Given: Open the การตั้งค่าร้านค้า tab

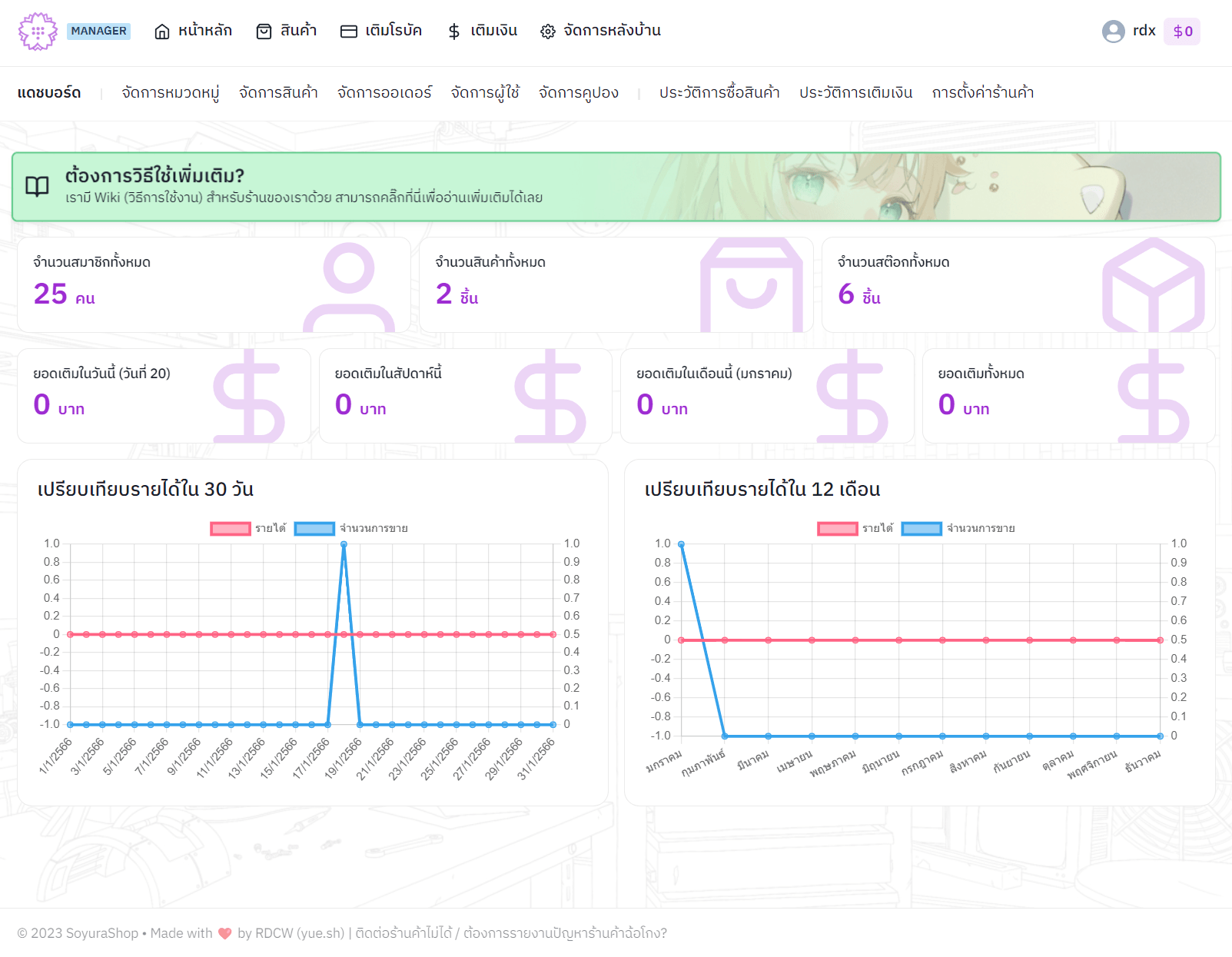Looking at the screenshot, I should pyautogui.click(x=982, y=93).
